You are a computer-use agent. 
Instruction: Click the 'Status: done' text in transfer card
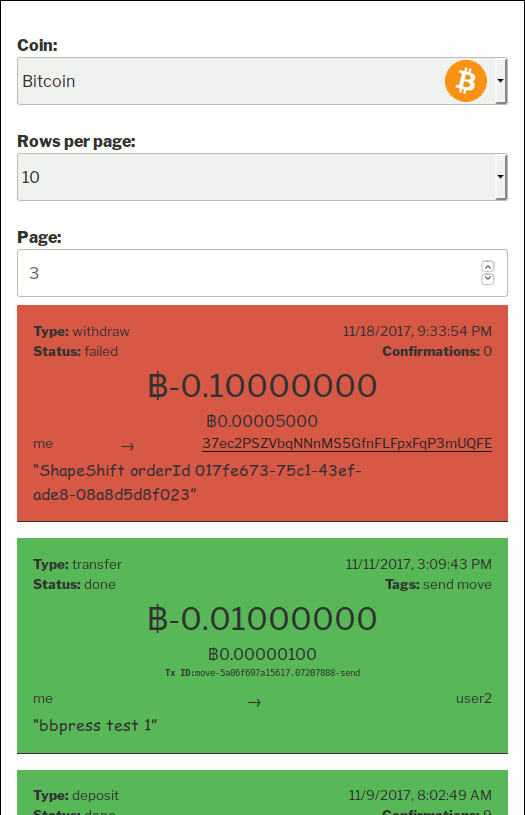pos(74,584)
